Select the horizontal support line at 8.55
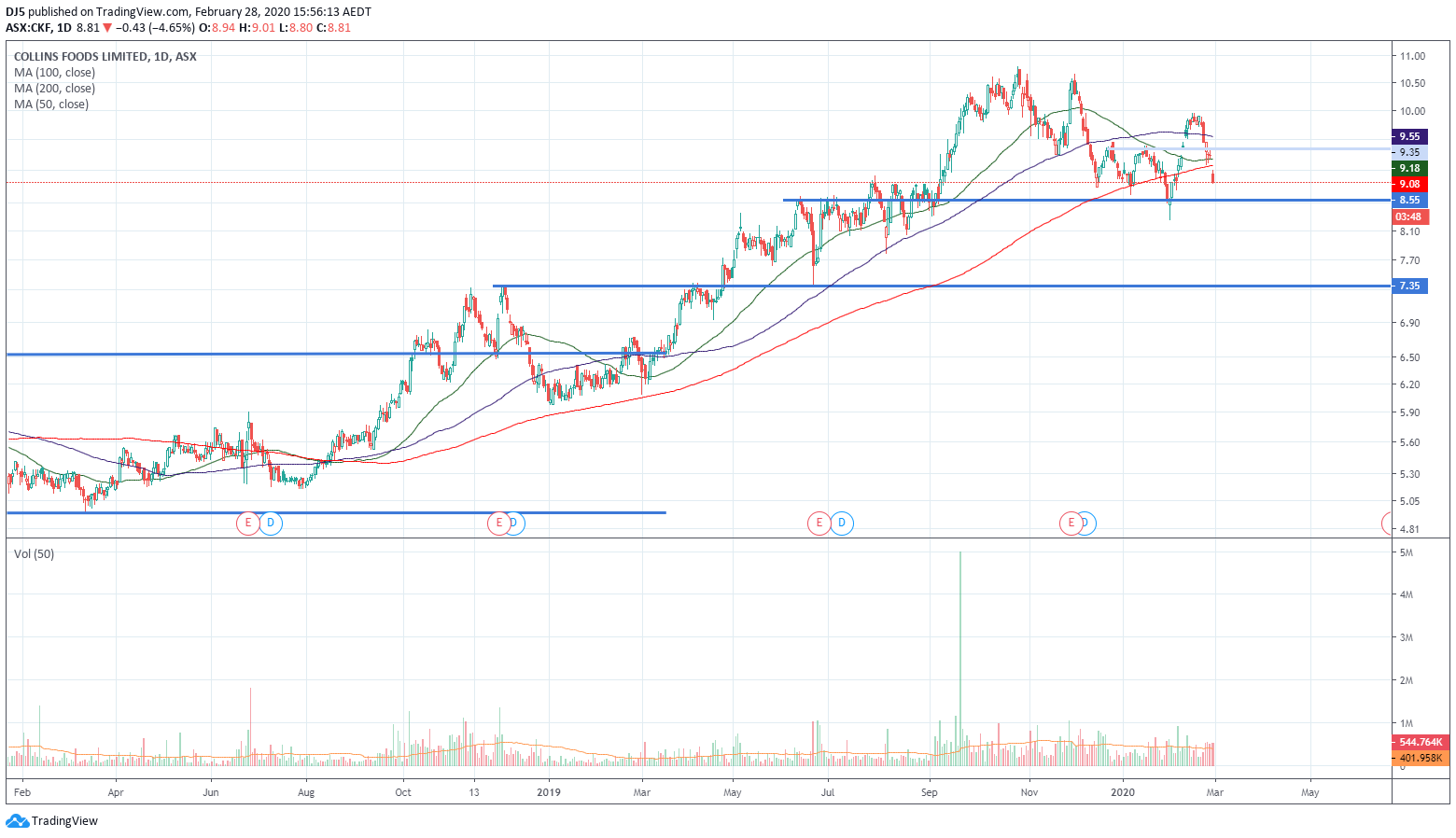 (1087, 200)
